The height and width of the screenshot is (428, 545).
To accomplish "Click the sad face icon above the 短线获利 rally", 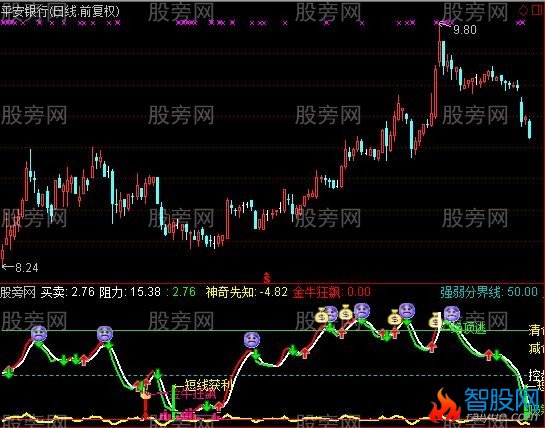I will coord(252,340).
